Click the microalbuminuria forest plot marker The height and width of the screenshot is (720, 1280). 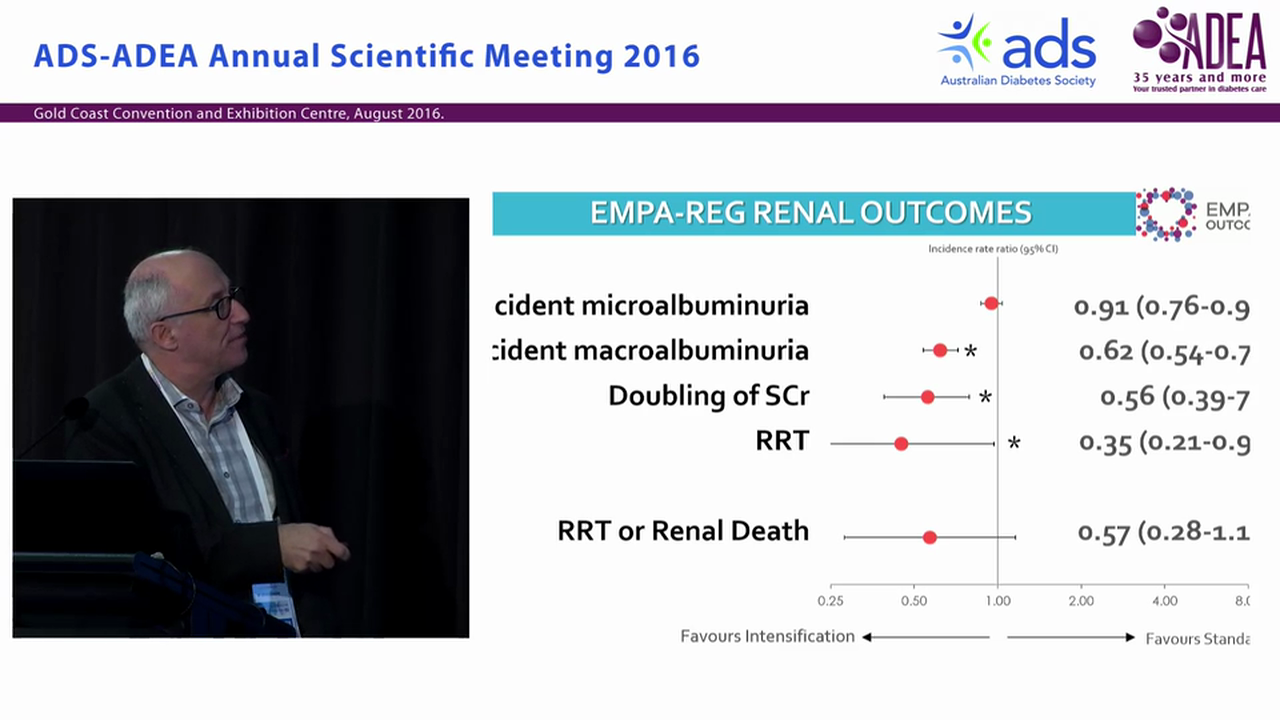pos(990,303)
